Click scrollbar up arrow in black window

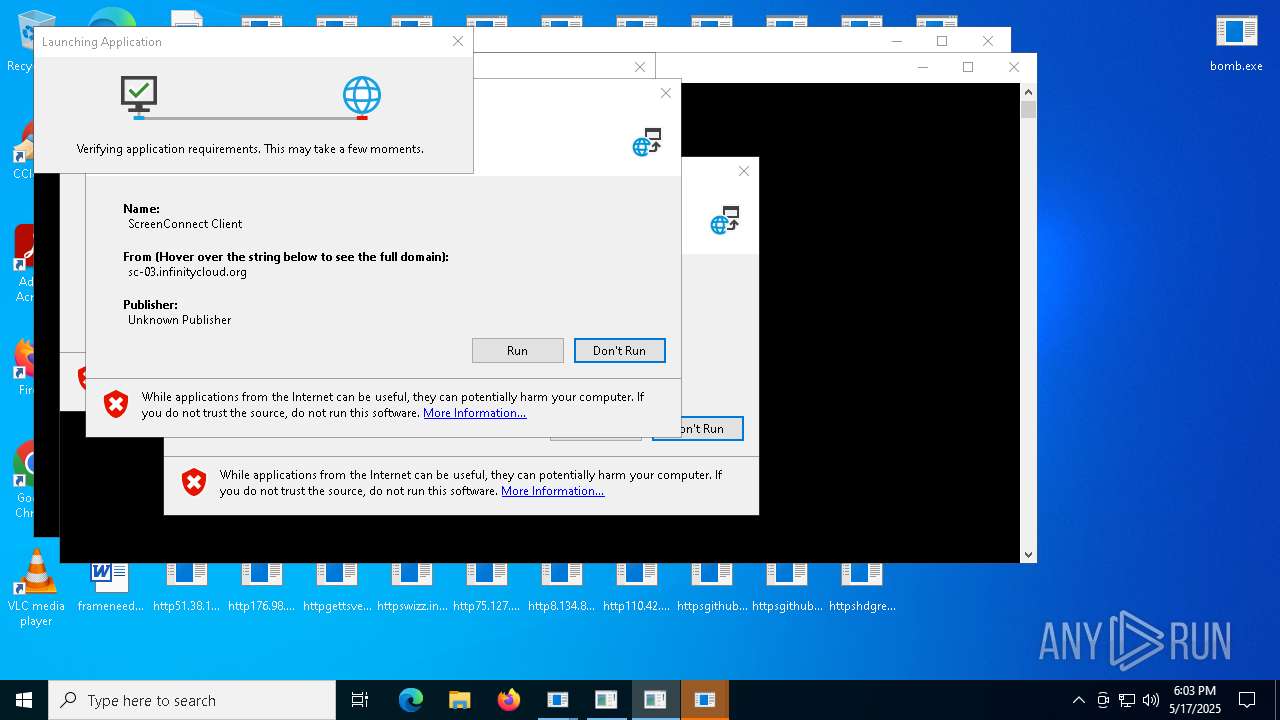pyautogui.click(x=1028, y=91)
